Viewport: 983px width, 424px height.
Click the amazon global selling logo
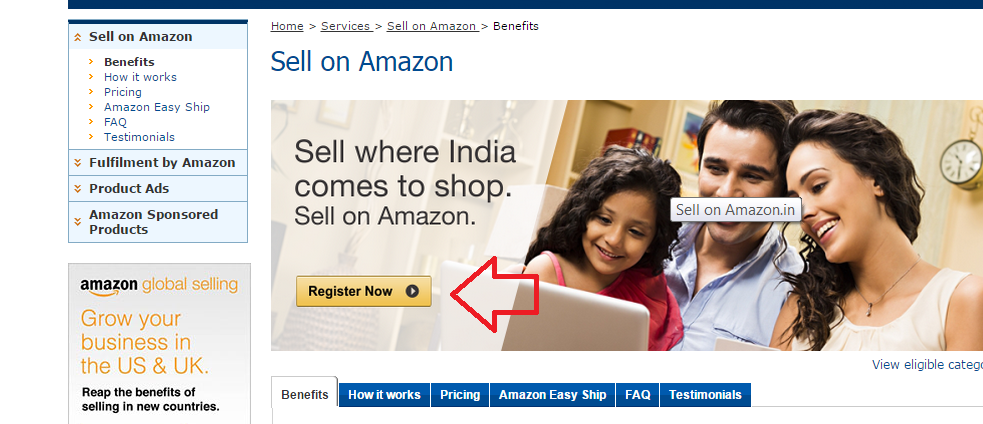[159, 286]
